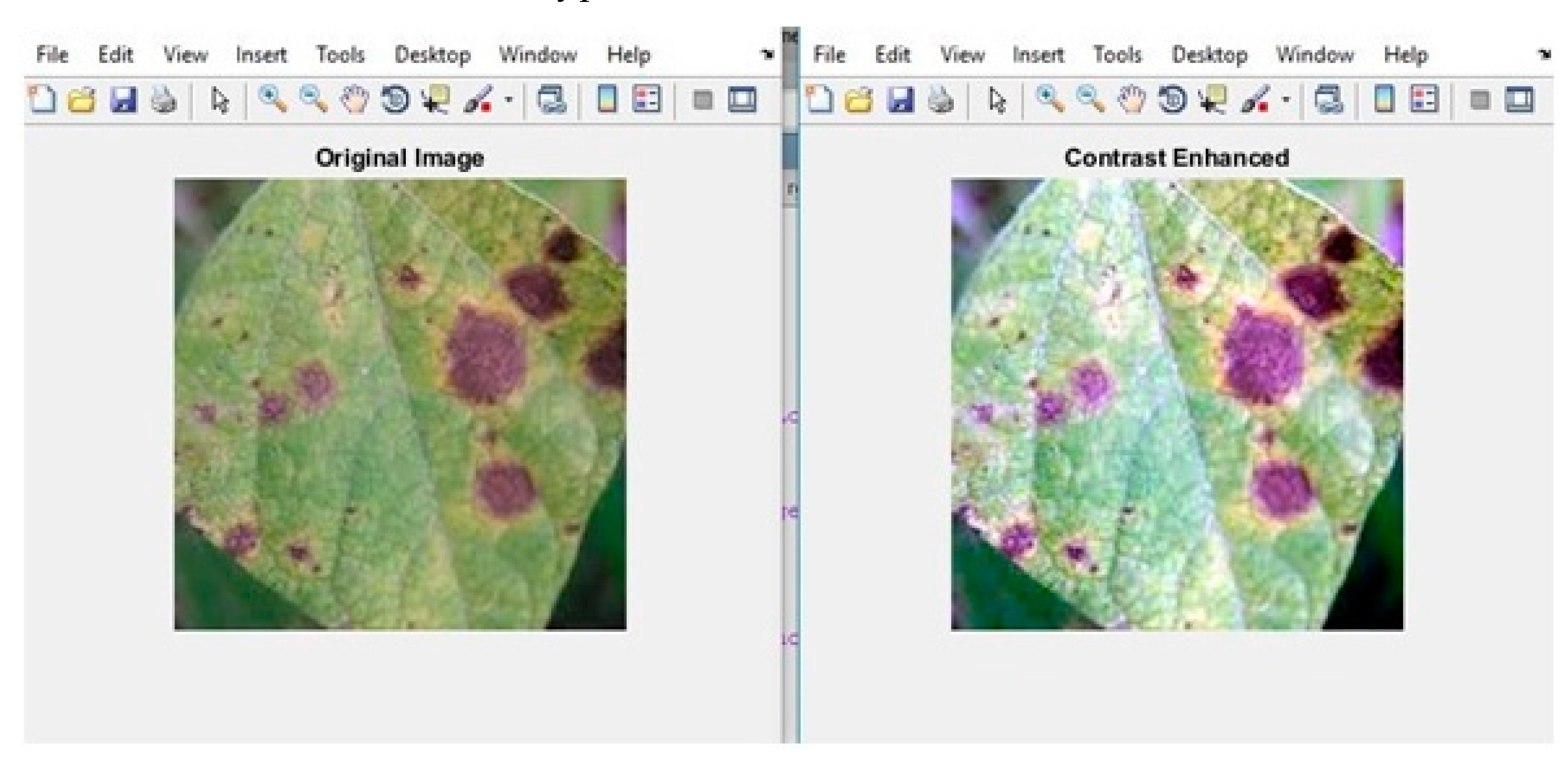1568x757 pixels.
Task: Toggle Edit Plot arrow in right figure
Action: pyautogui.click(x=996, y=99)
